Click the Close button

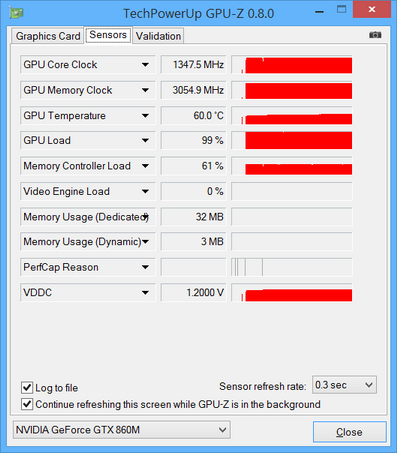[349, 432]
